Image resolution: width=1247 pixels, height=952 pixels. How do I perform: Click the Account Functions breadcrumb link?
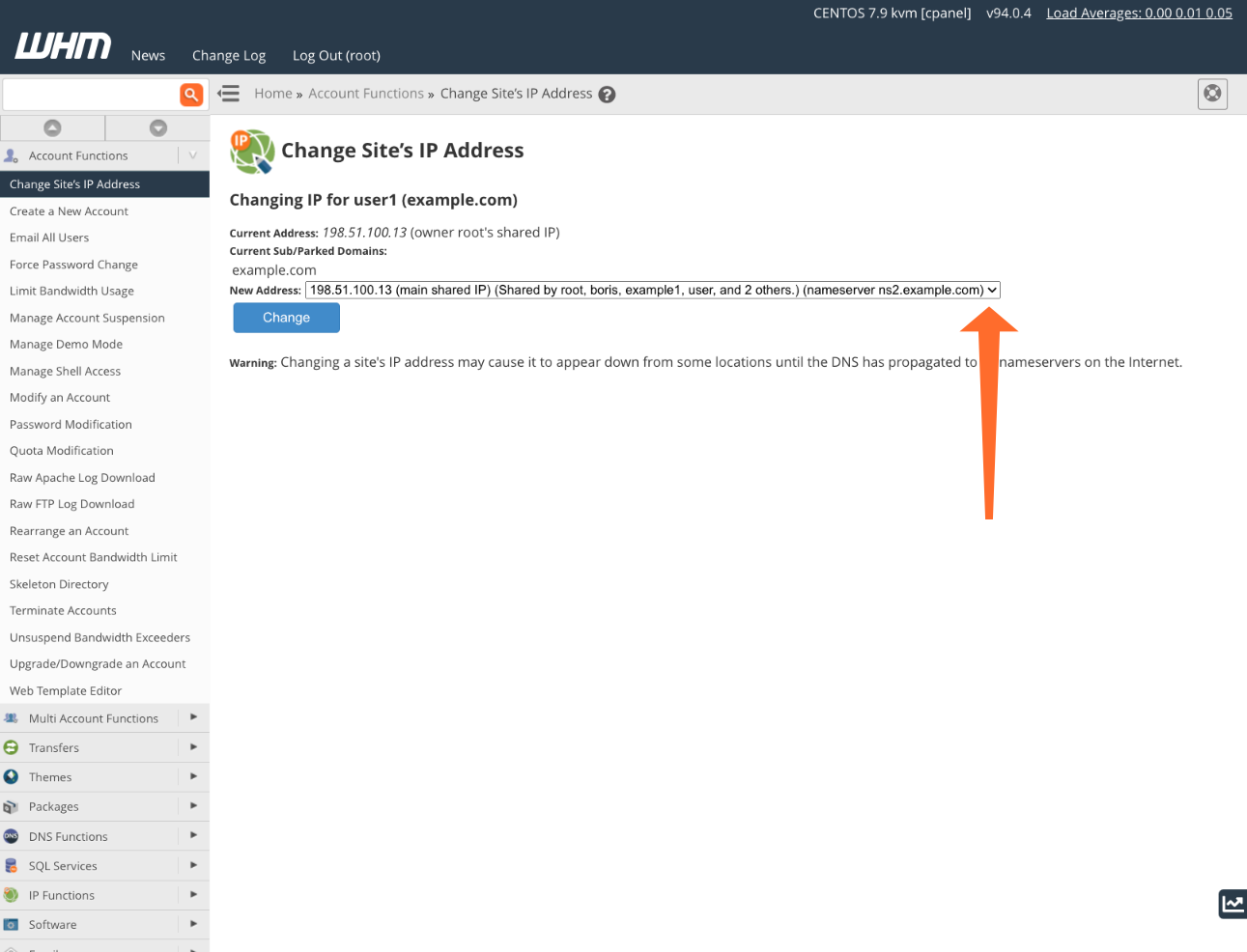click(366, 94)
